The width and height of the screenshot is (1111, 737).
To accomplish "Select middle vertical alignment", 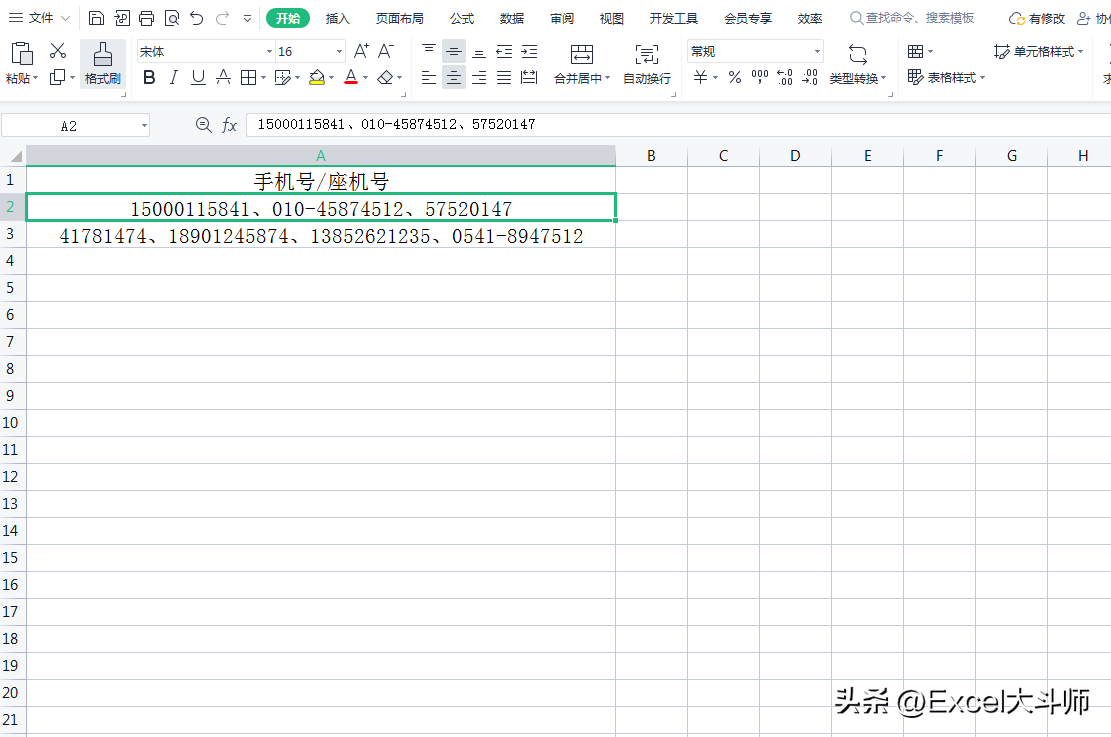I will (x=453, y=51).
